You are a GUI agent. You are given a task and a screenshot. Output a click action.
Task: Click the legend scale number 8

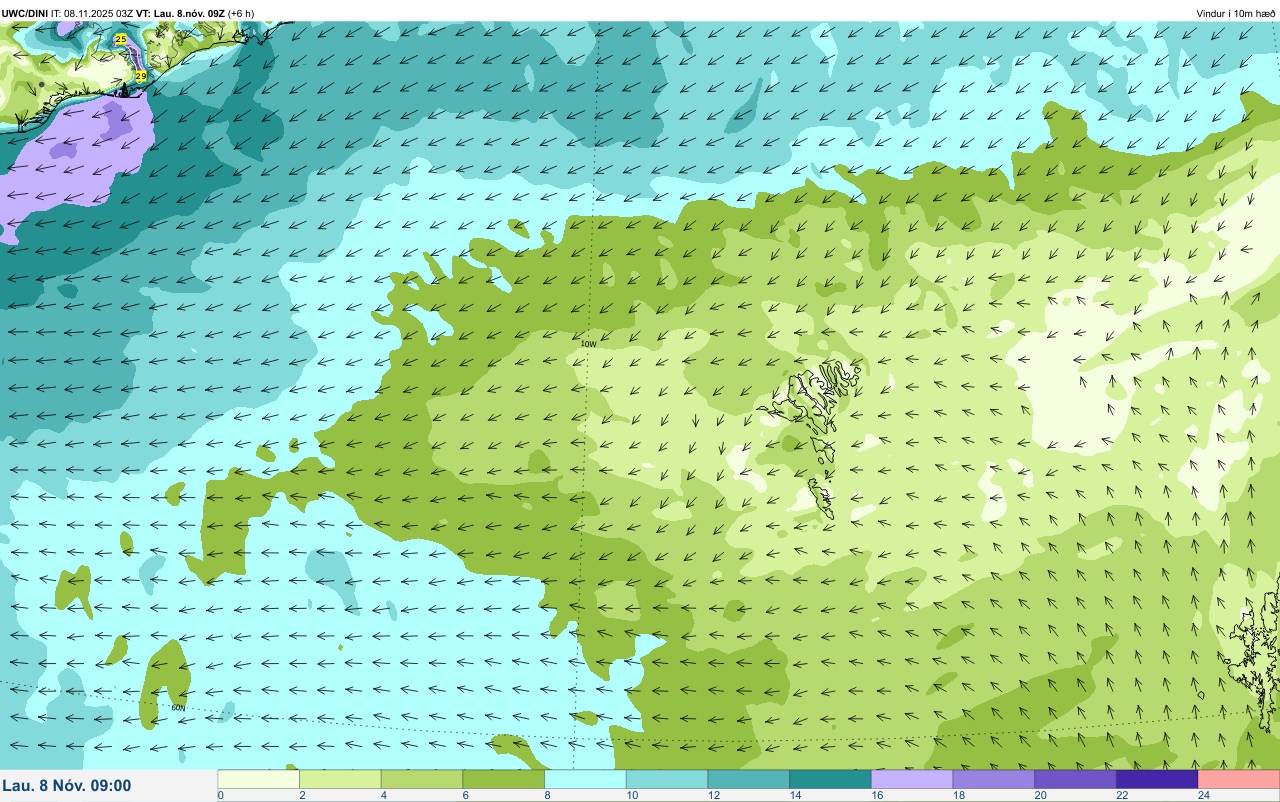[546, 795]
